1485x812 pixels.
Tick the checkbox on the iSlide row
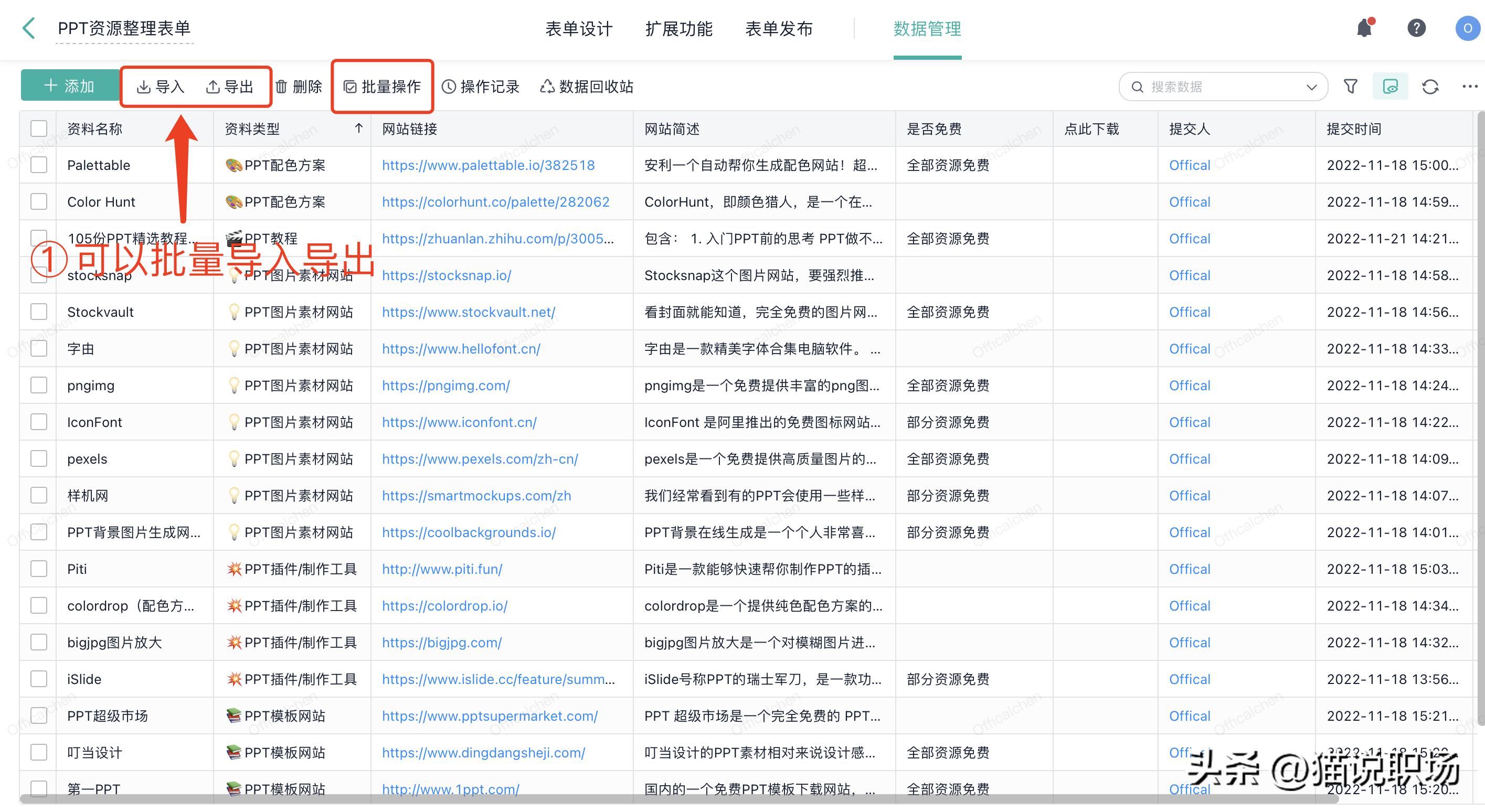(38, 679)
